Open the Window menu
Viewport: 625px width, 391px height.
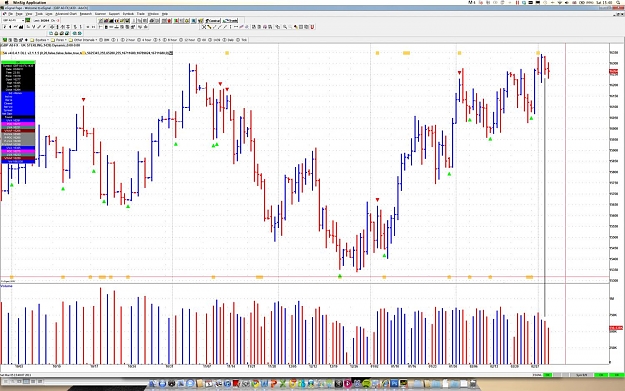[x=153, y=14]
